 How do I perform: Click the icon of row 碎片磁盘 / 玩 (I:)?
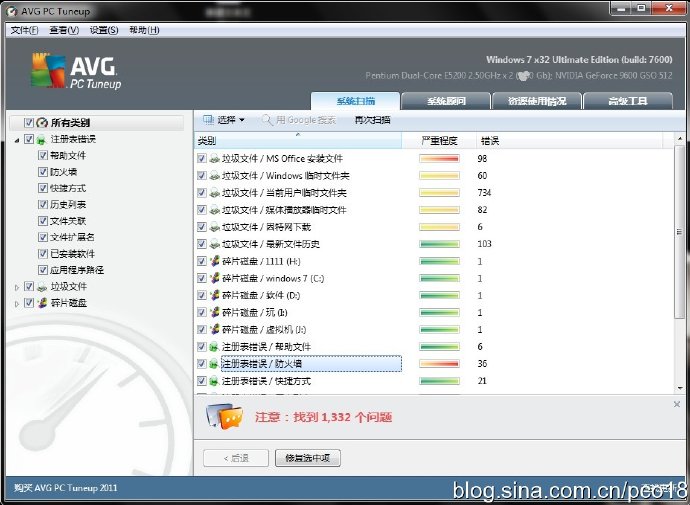(214, 312)
